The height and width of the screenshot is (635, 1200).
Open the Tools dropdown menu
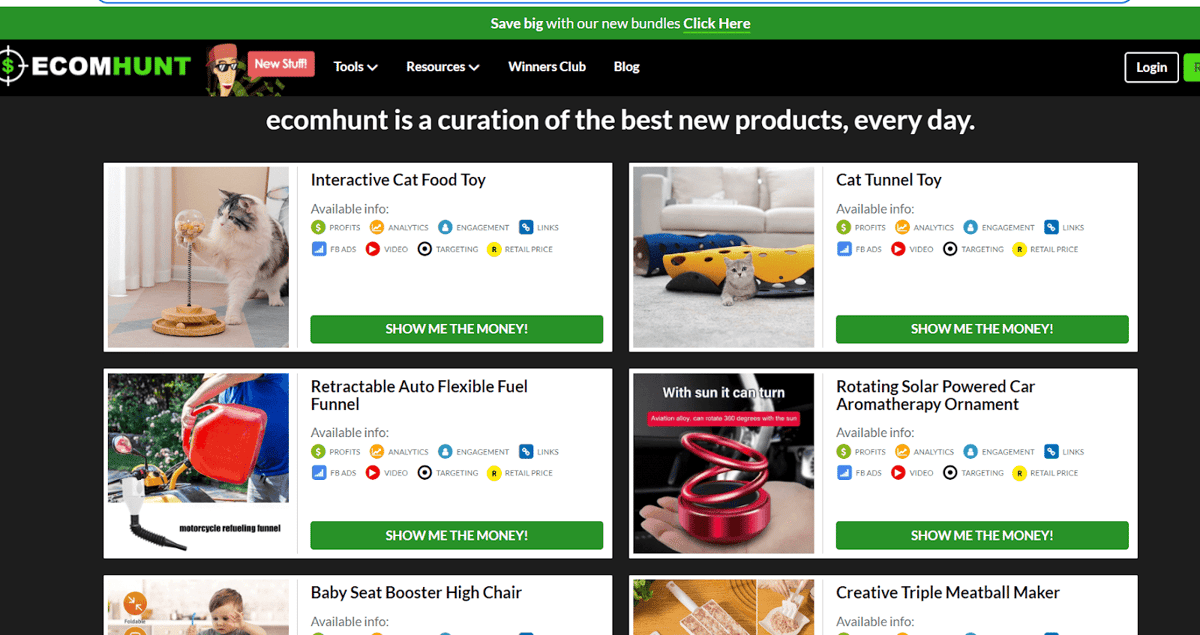(x=355, y=67)
